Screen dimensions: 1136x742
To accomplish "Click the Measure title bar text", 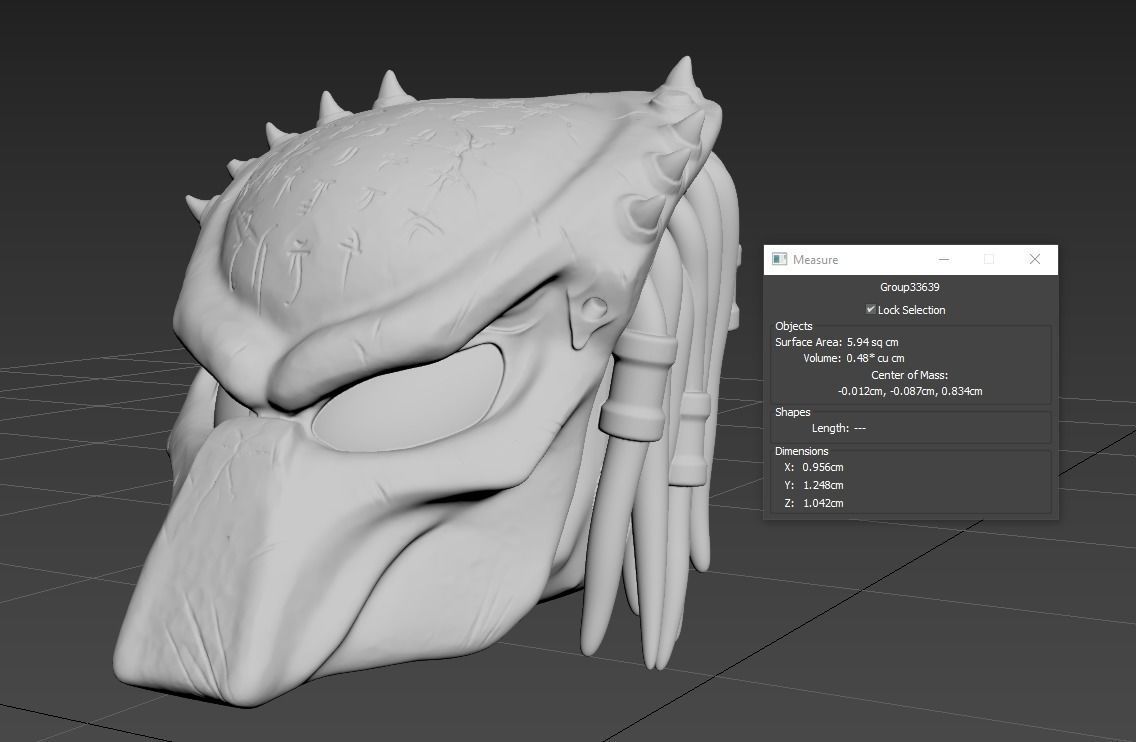I will 815,259.
